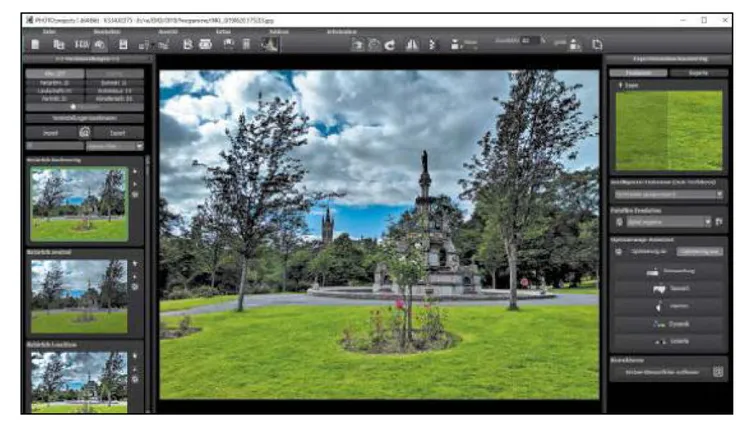Click the icon at the end of the Korrekturen row

click(x=718, y=372)
